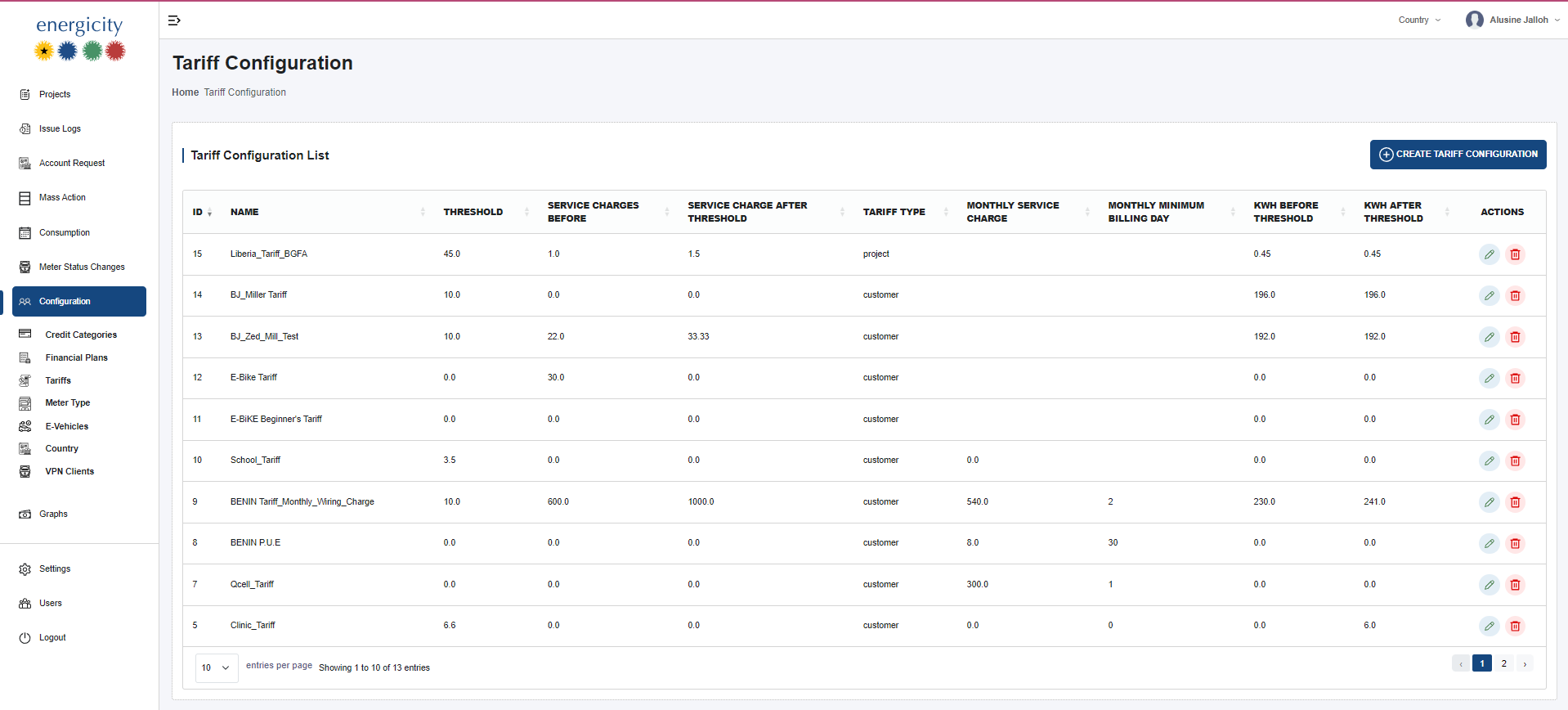Delete the BENIN P.U.E tariff
The image size is (1568, 710).
(1515, 543)
